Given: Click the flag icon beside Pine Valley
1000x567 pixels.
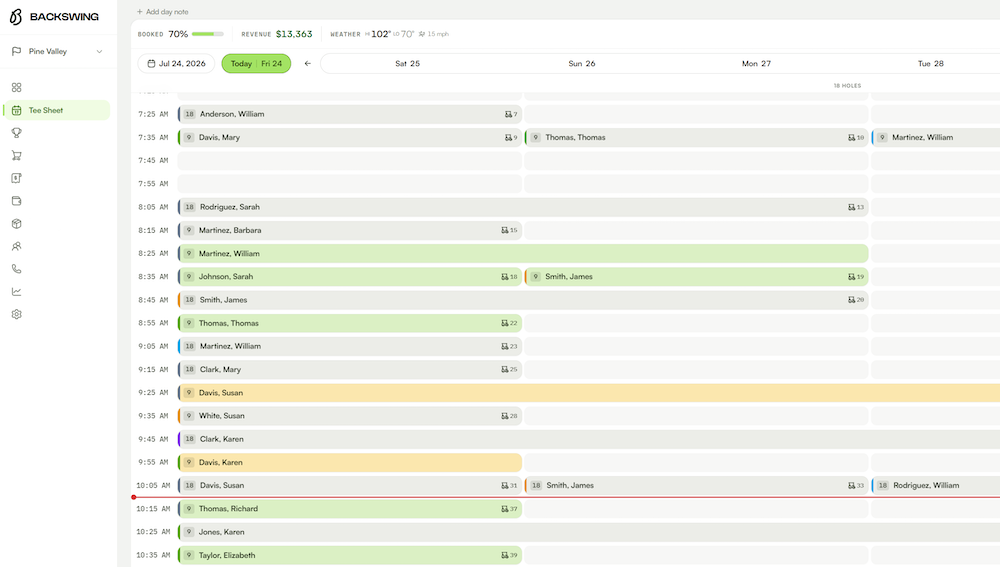Looking at the screenshot, I should [x=17, y=51].
